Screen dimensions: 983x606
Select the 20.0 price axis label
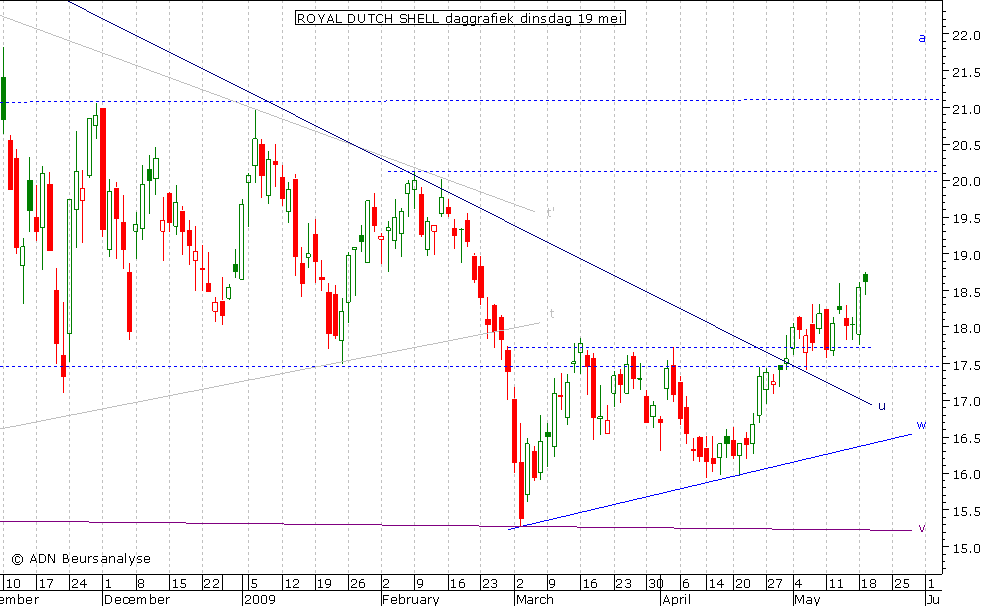tap(965, 182)
